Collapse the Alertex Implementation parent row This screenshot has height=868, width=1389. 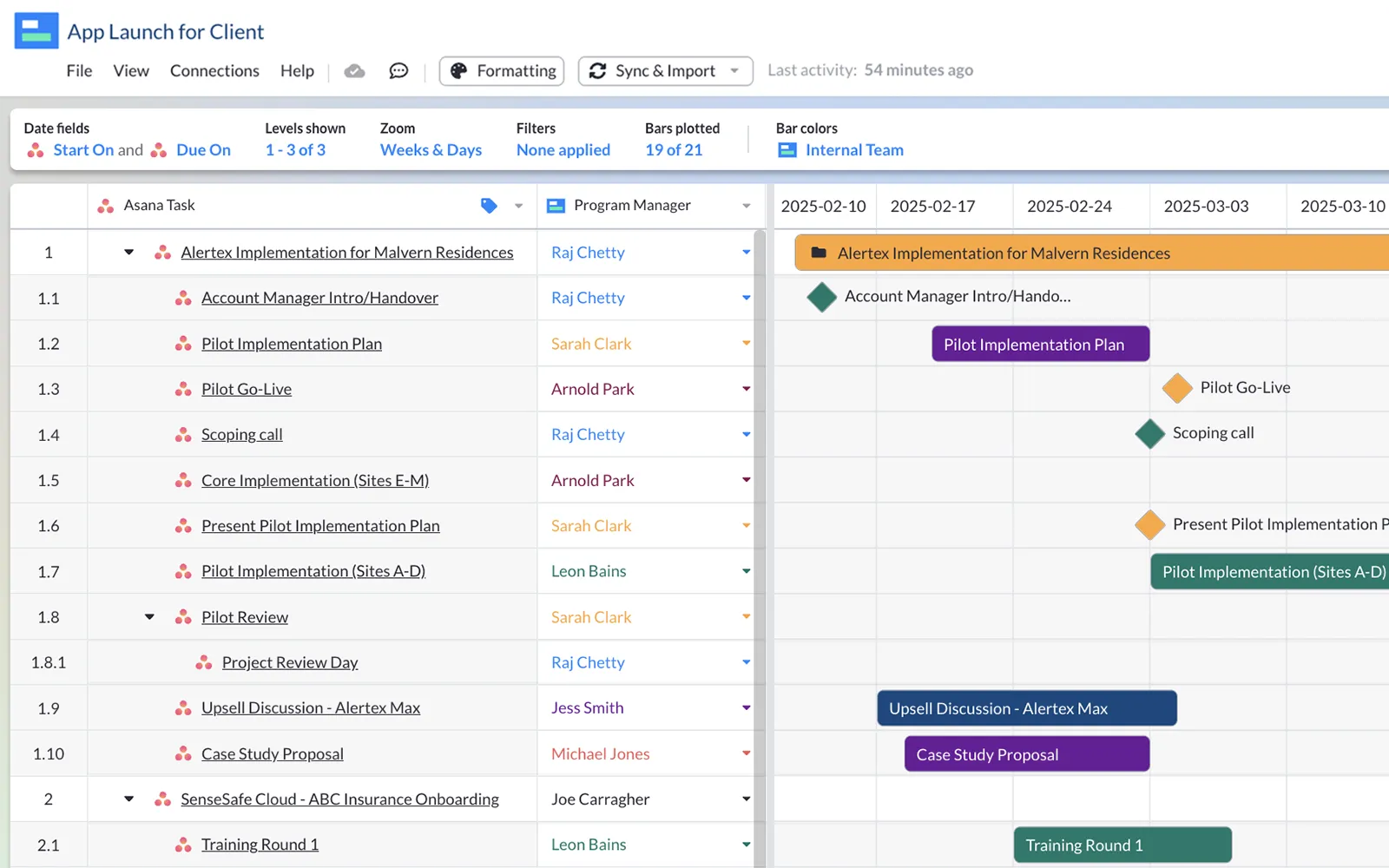tap(129, 253)
